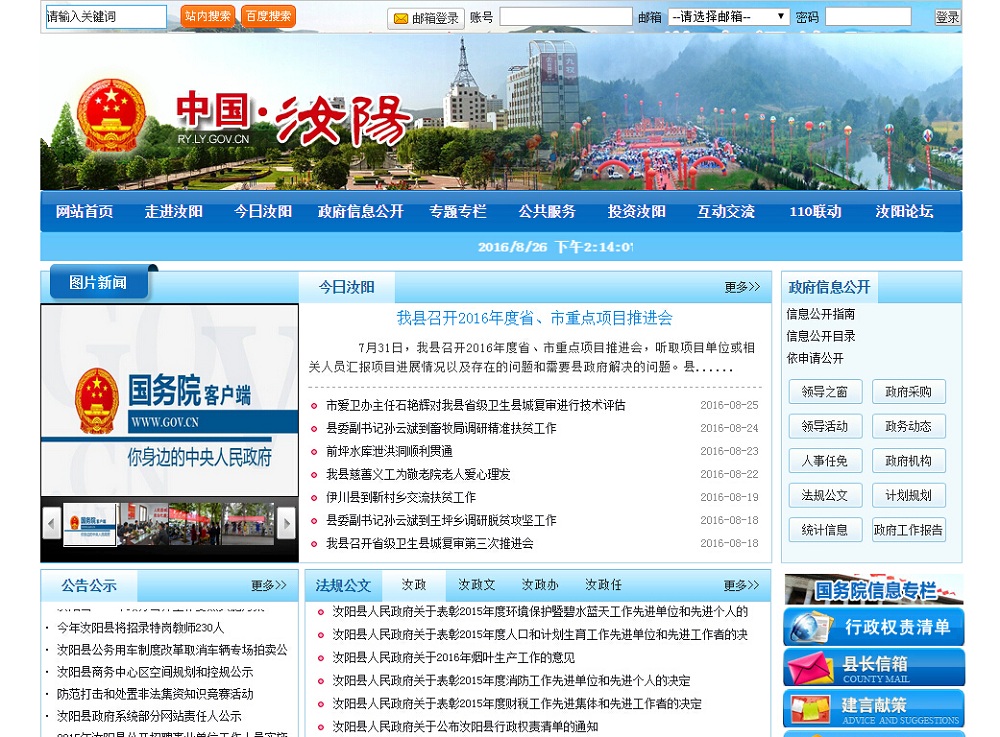The width and height of the screenshot is (1000, 737).
Task: Open 政府信息公开 in the navigation bar
Action: 360,212
